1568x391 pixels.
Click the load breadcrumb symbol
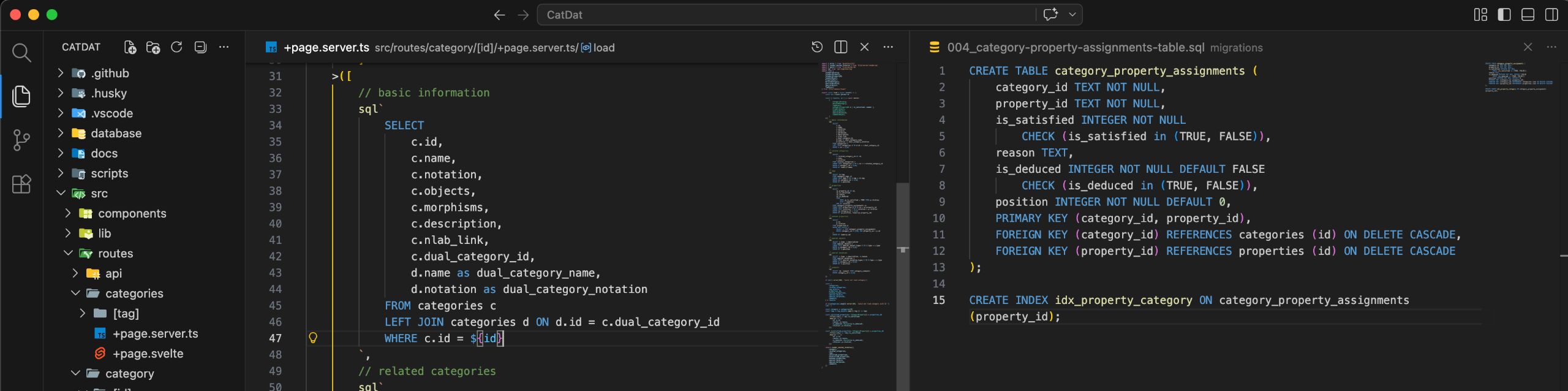coord(603,47)
